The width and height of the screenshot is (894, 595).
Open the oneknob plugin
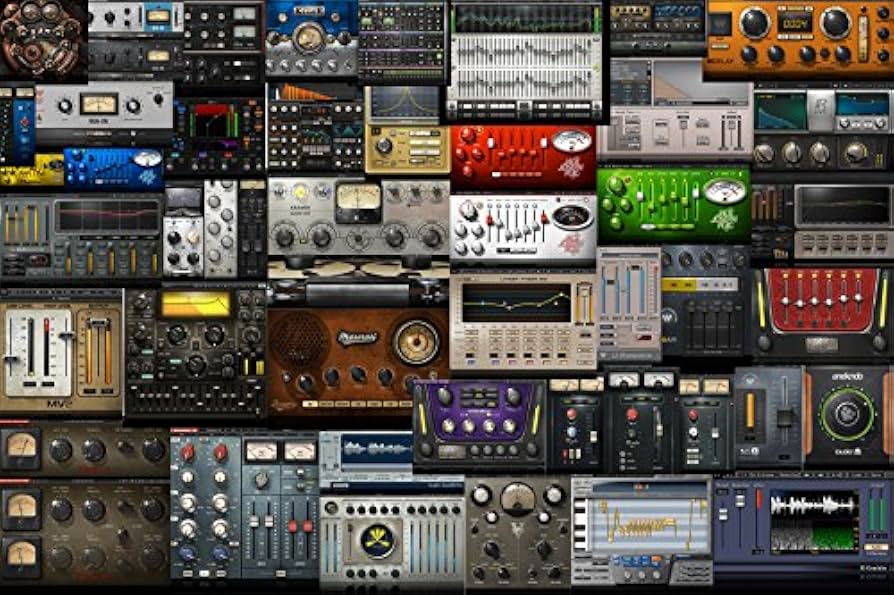tap(848, 417)
